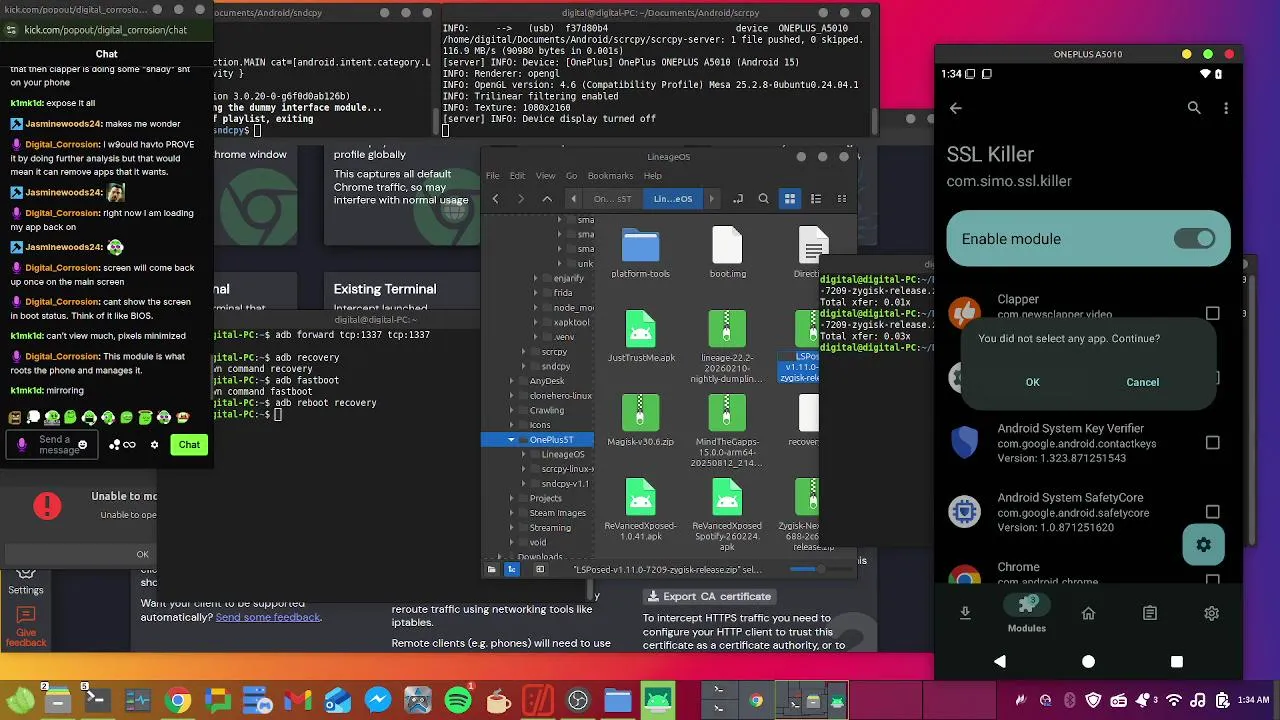This screenshot has height=720, width=1280.
Task: Tap the floating gear settings button
Action: coord(1204,545)
